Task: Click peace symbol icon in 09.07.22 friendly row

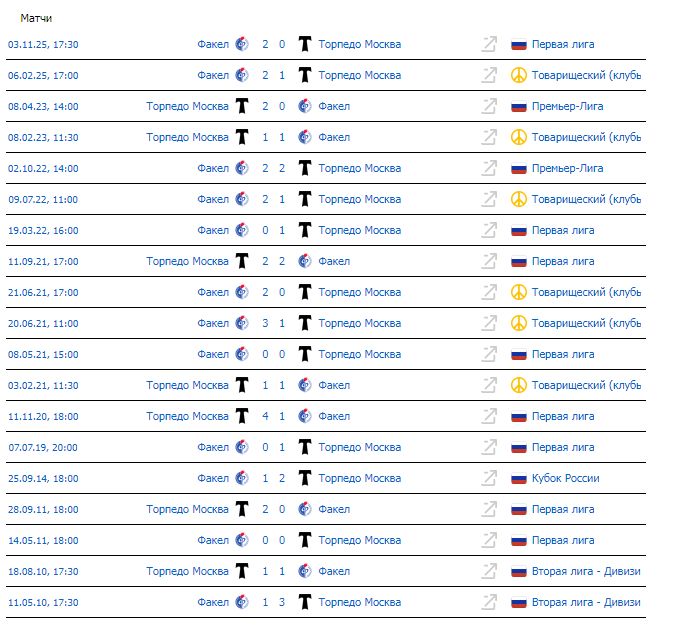Action: point(518,199)
